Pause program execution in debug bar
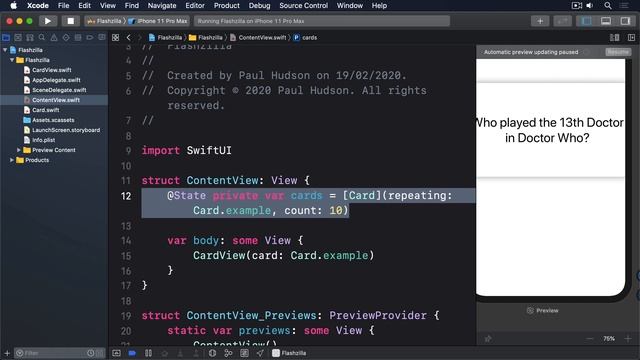The image size is (640, 360). click(x=148, y=353)
